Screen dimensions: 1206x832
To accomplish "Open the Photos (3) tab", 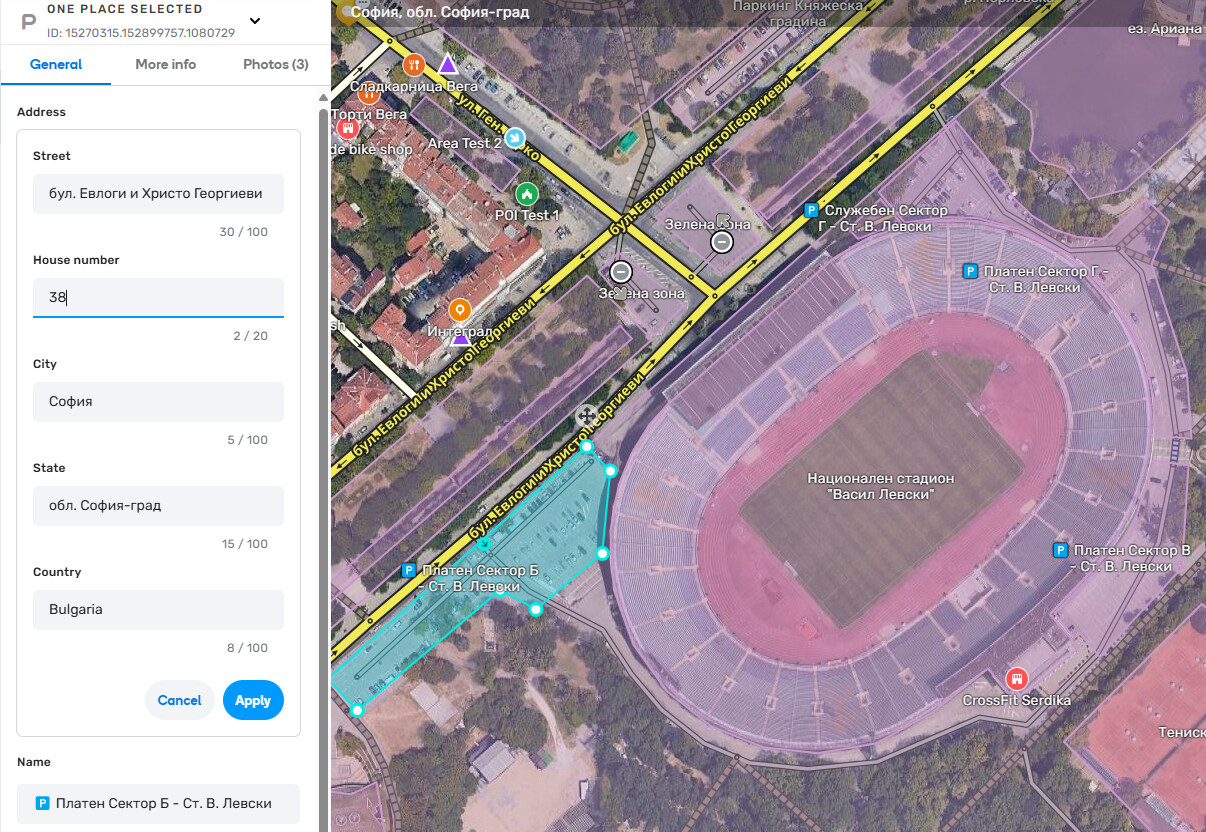I will point(276,64).
